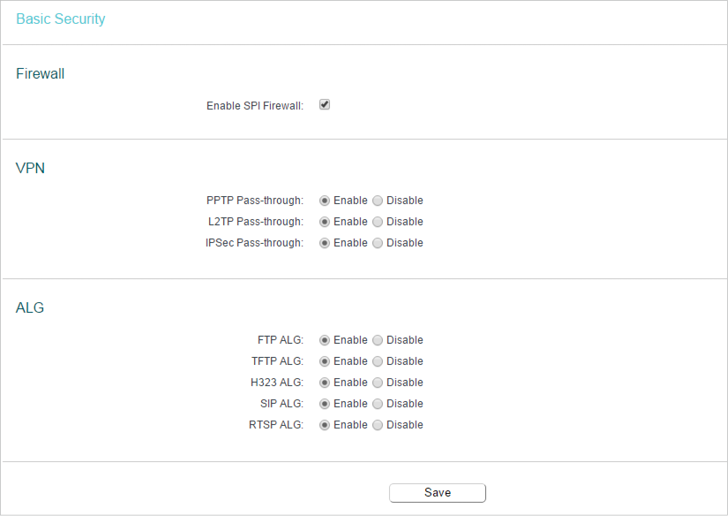The width and height of the screenshot is (728, 516).
Task: Select Enable for H323 ALG
Action: pyautogui.click(x=325, y=383)
